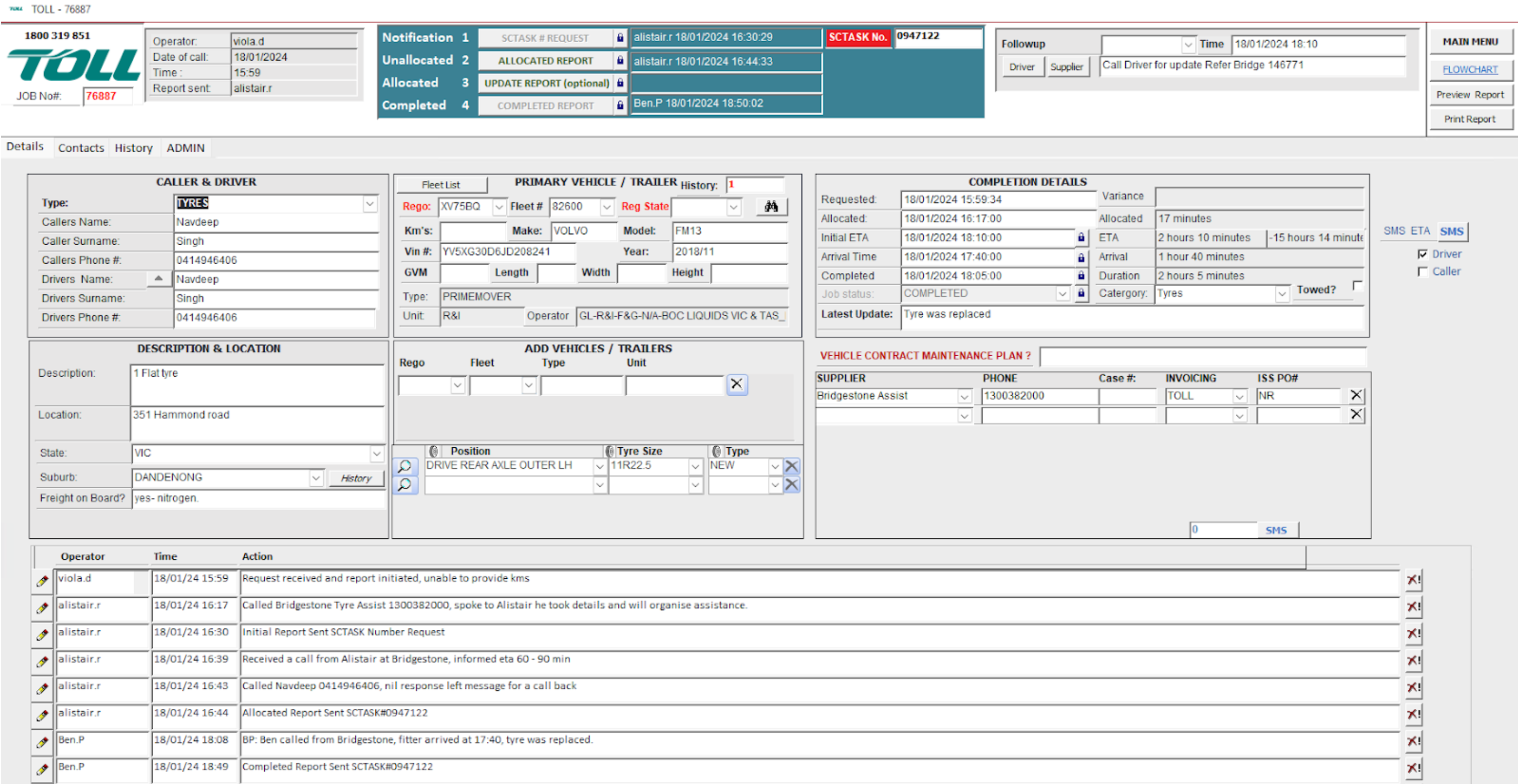Screen dimensions: 1518x784
Task: Uncheck the Driver SMS checkbox
Action: (x=1423, y=254)
